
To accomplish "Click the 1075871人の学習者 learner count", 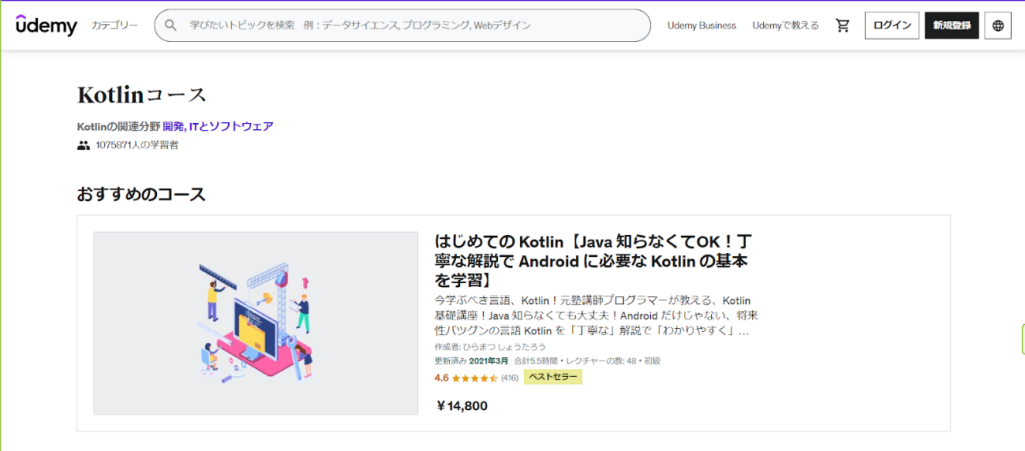I will coord(137,145).
